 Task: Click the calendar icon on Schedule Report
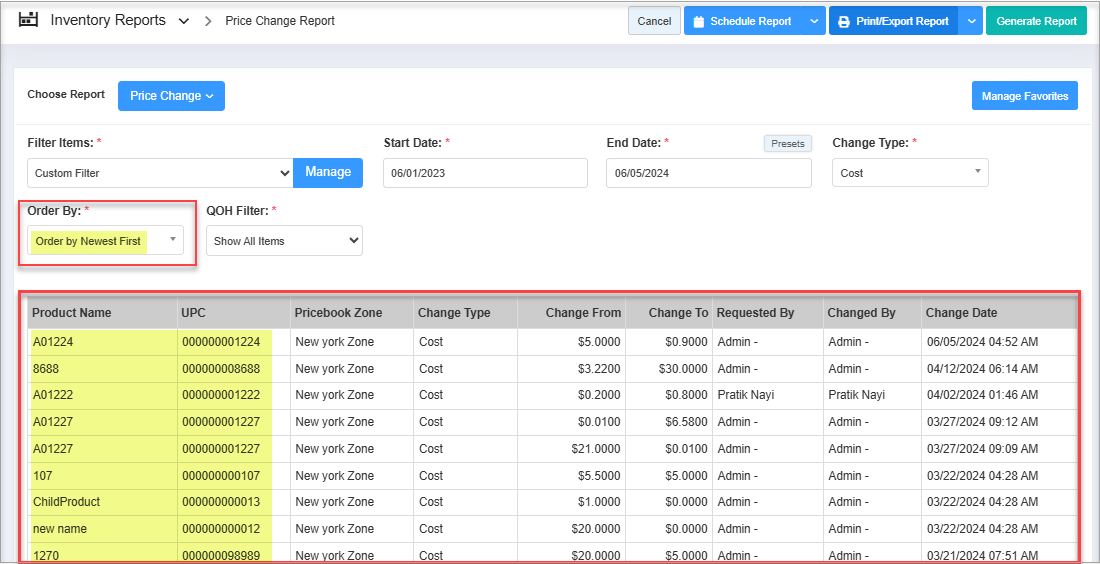[699, 21]
